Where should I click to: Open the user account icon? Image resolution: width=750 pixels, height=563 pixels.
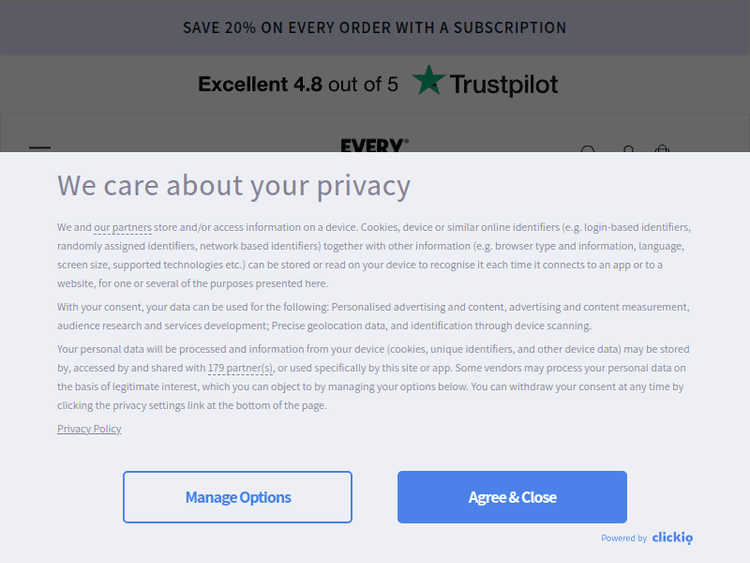[x=629, y=148]
